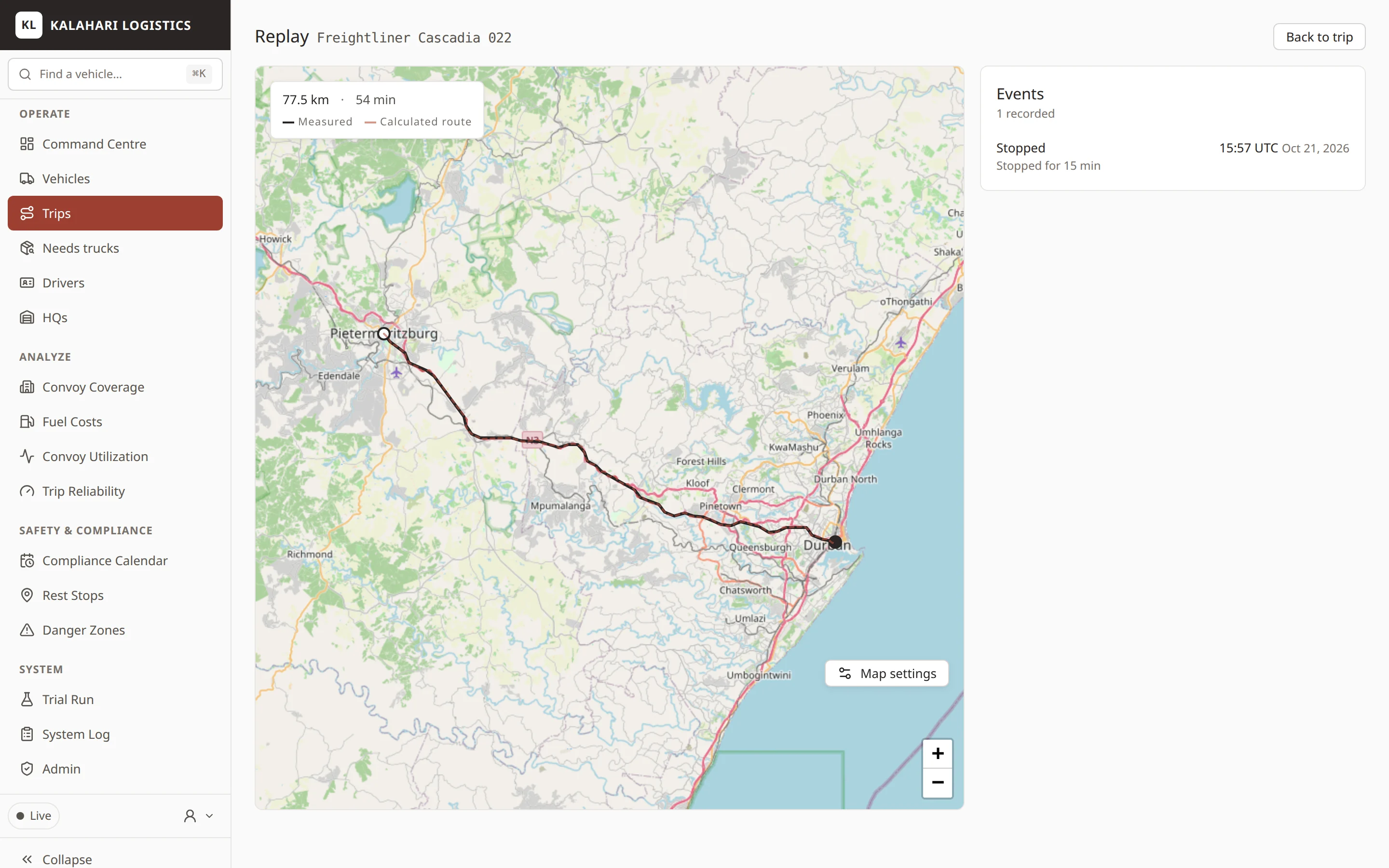Click the Compliance Calendar icon
This screenshot has height=868, width=1389.
[27, 560]
